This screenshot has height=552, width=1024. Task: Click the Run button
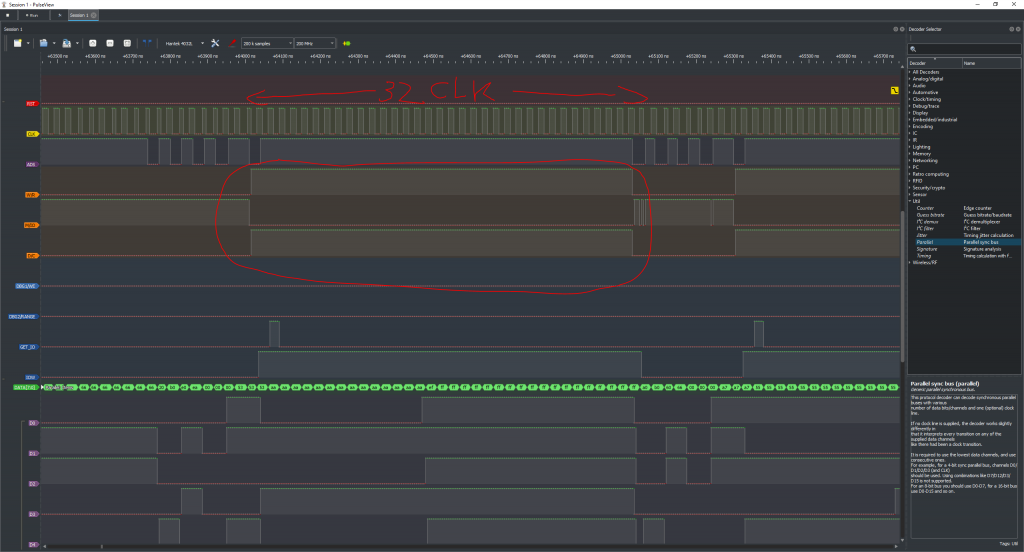click(x=31, y=15)
